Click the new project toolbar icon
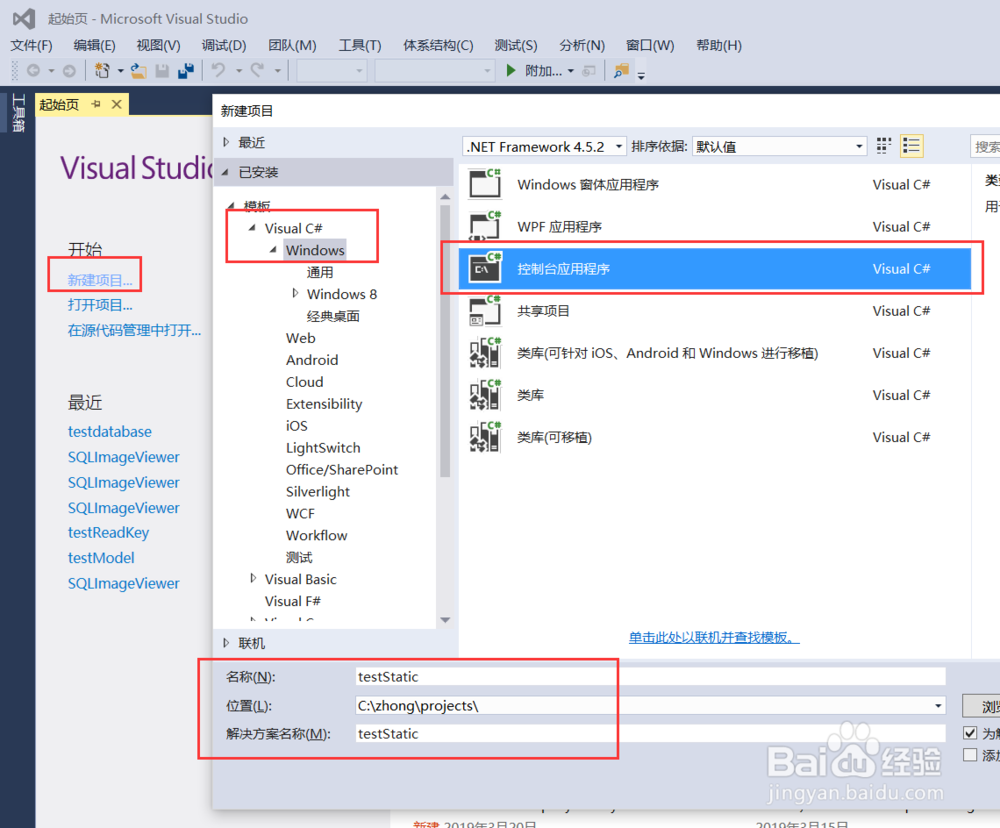 [x=102, y=71]
